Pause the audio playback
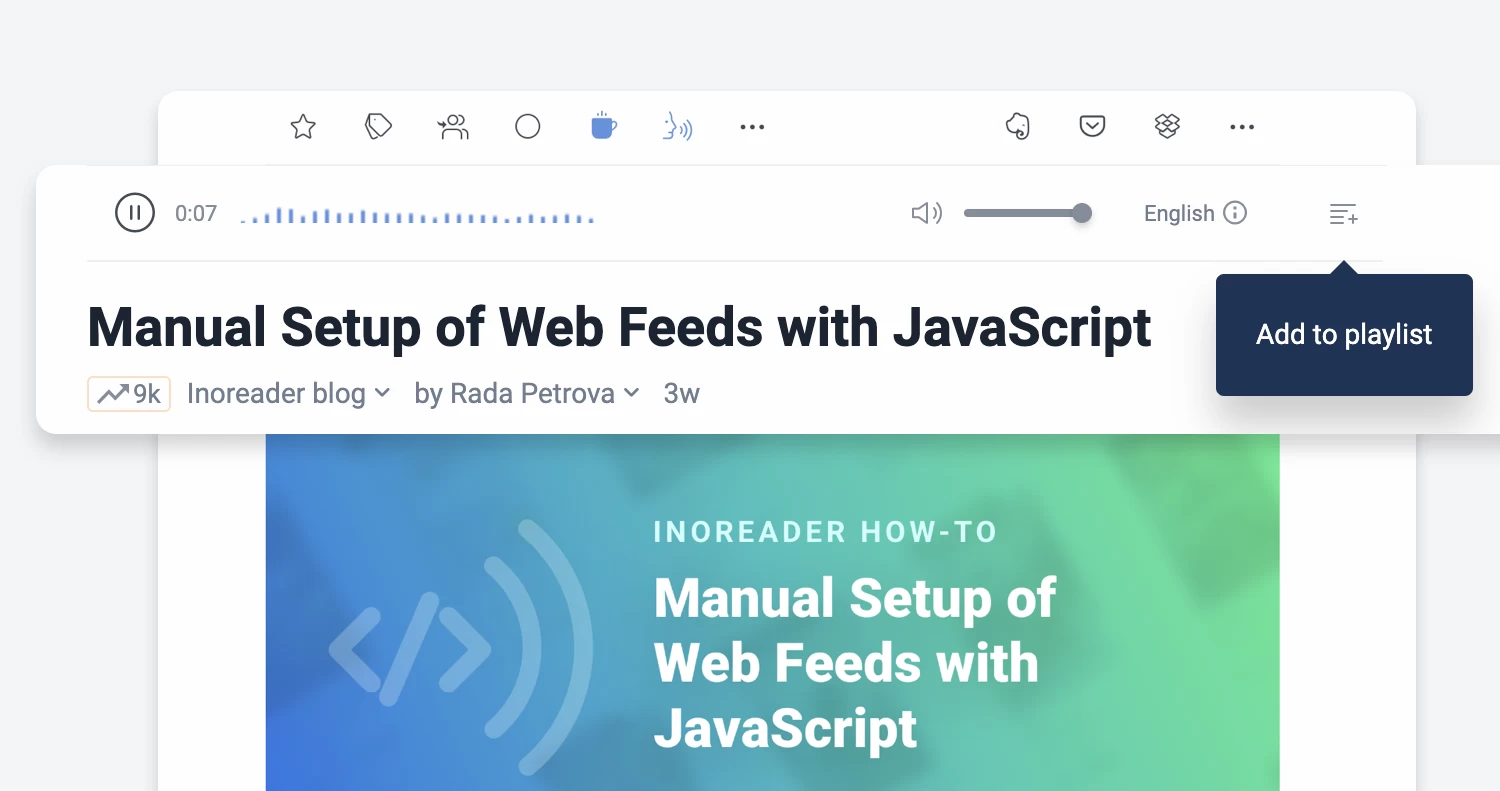The image size is (1500, 791). (135, 212)
